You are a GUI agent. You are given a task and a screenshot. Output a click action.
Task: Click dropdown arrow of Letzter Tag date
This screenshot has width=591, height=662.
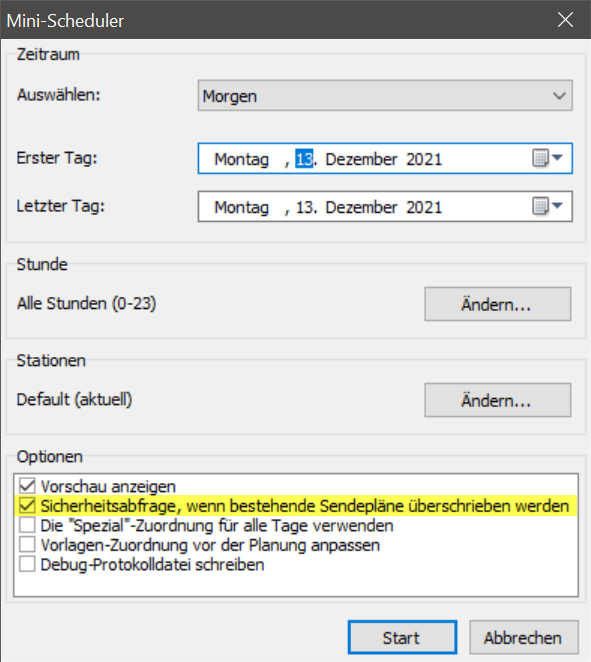pyautogui.click(x=558, y=206)
